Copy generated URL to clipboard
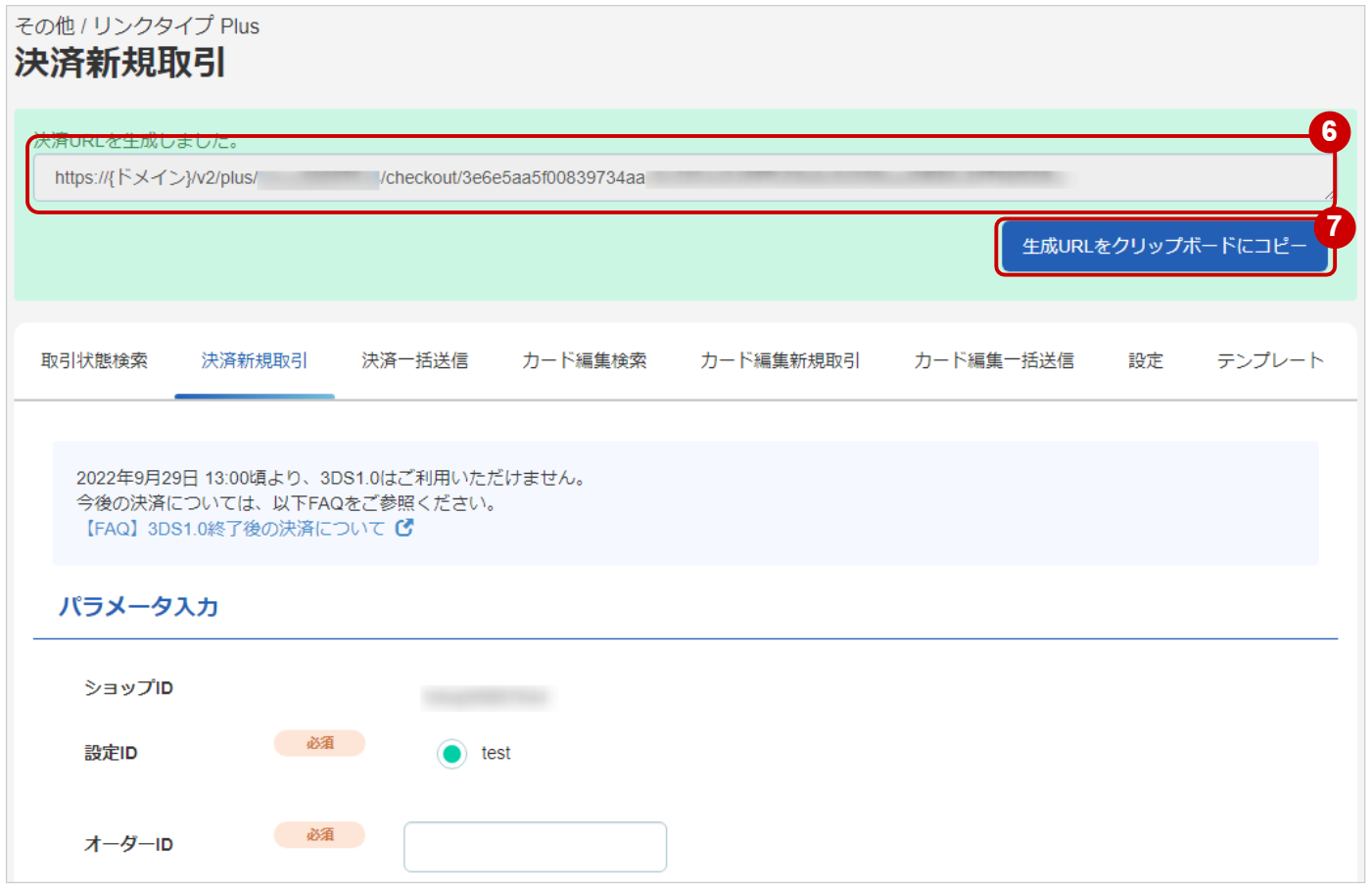Viewport: 1372px width, 891px height. 1164,248
